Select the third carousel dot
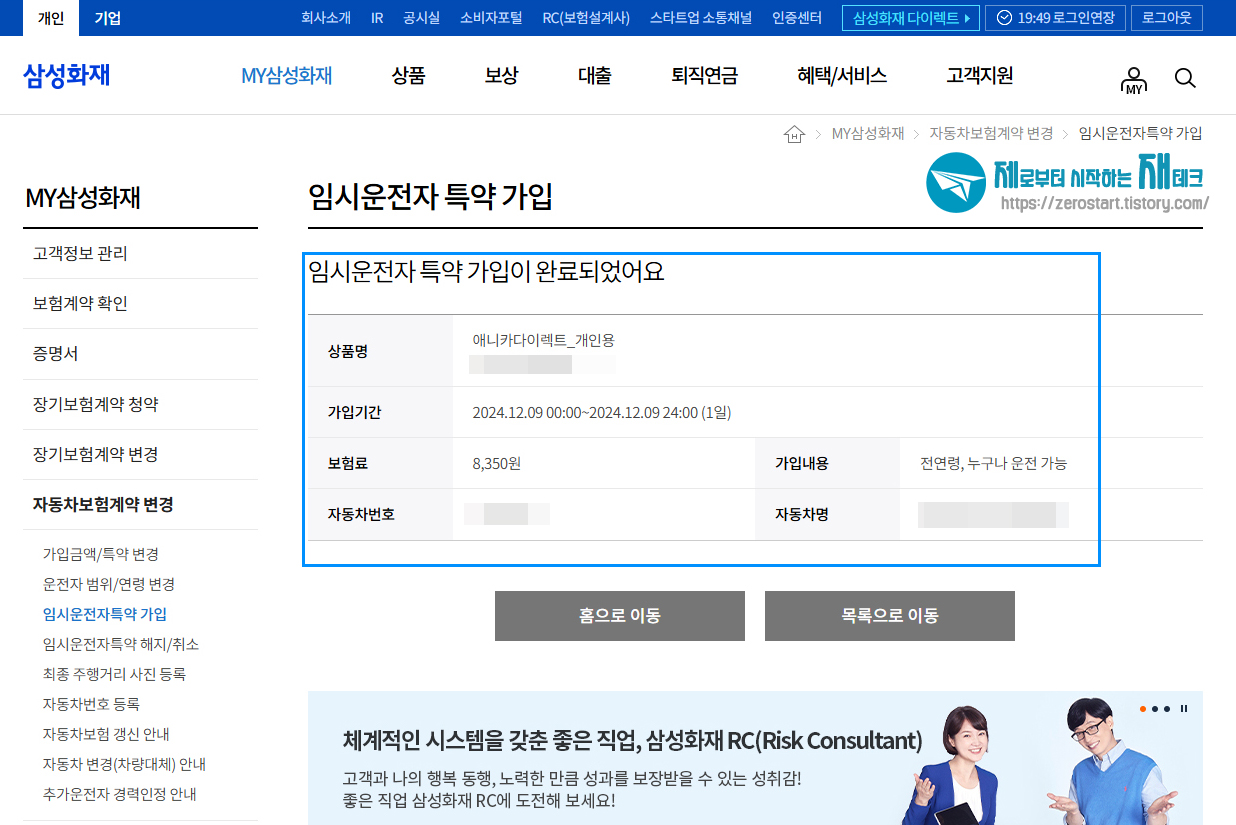The height and width of the screenshot is (825, 1236). [x=1166, y=709]
